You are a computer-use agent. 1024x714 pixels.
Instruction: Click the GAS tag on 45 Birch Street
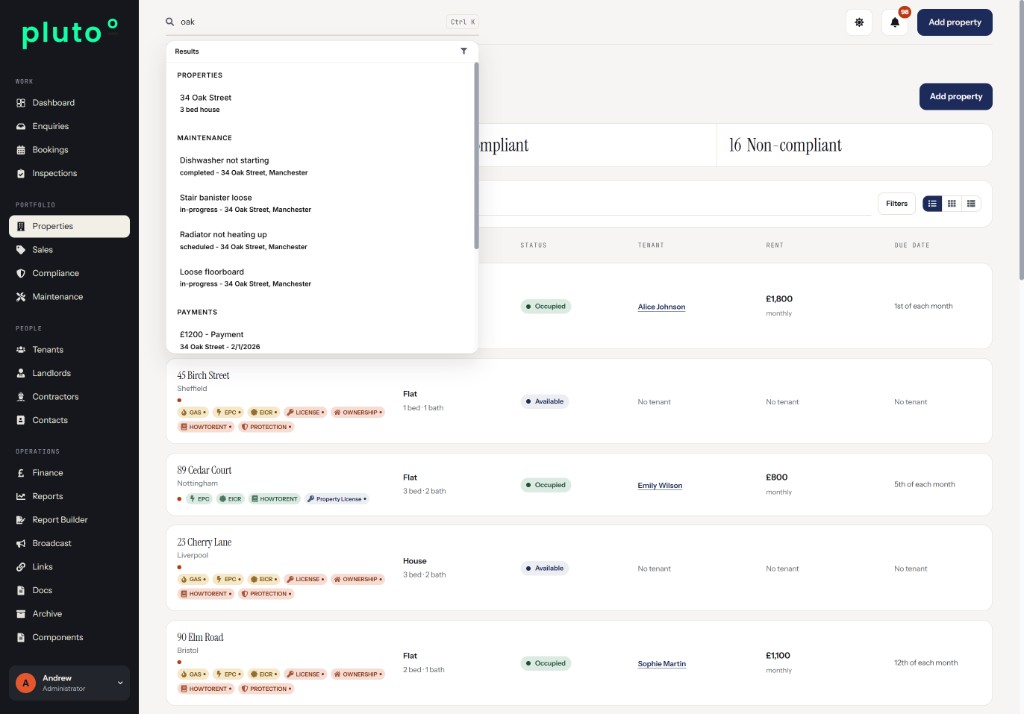pyautogui.click(x=193, y=412)
